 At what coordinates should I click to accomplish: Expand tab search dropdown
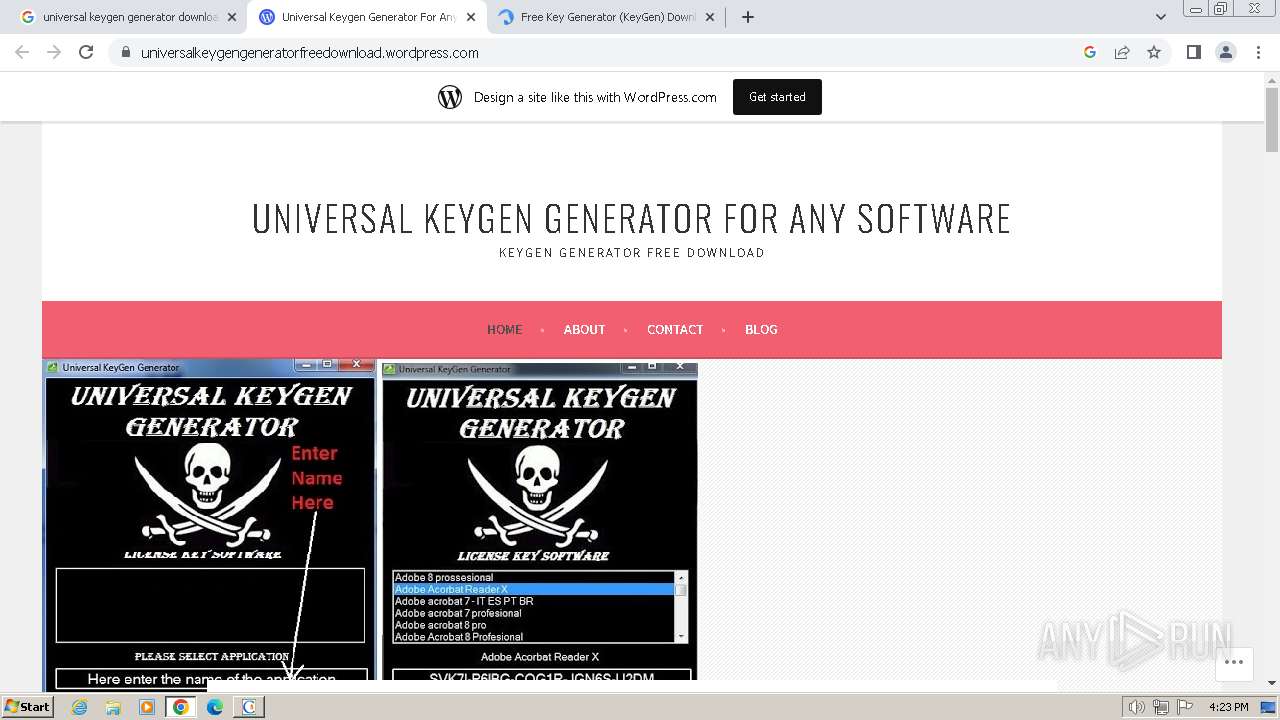click(x=1160, y=17)
